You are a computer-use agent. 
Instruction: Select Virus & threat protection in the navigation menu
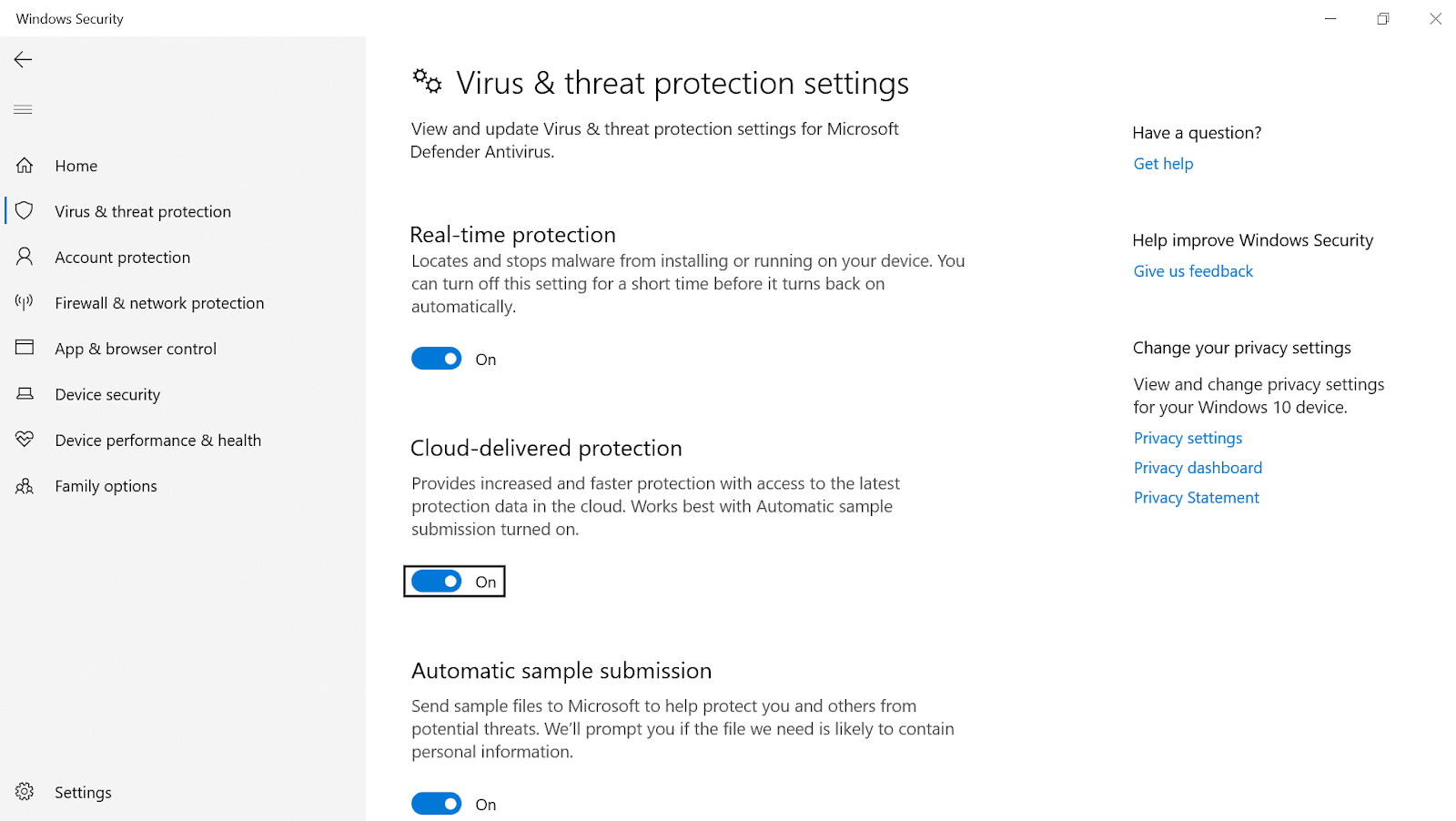tap(142, 210)
